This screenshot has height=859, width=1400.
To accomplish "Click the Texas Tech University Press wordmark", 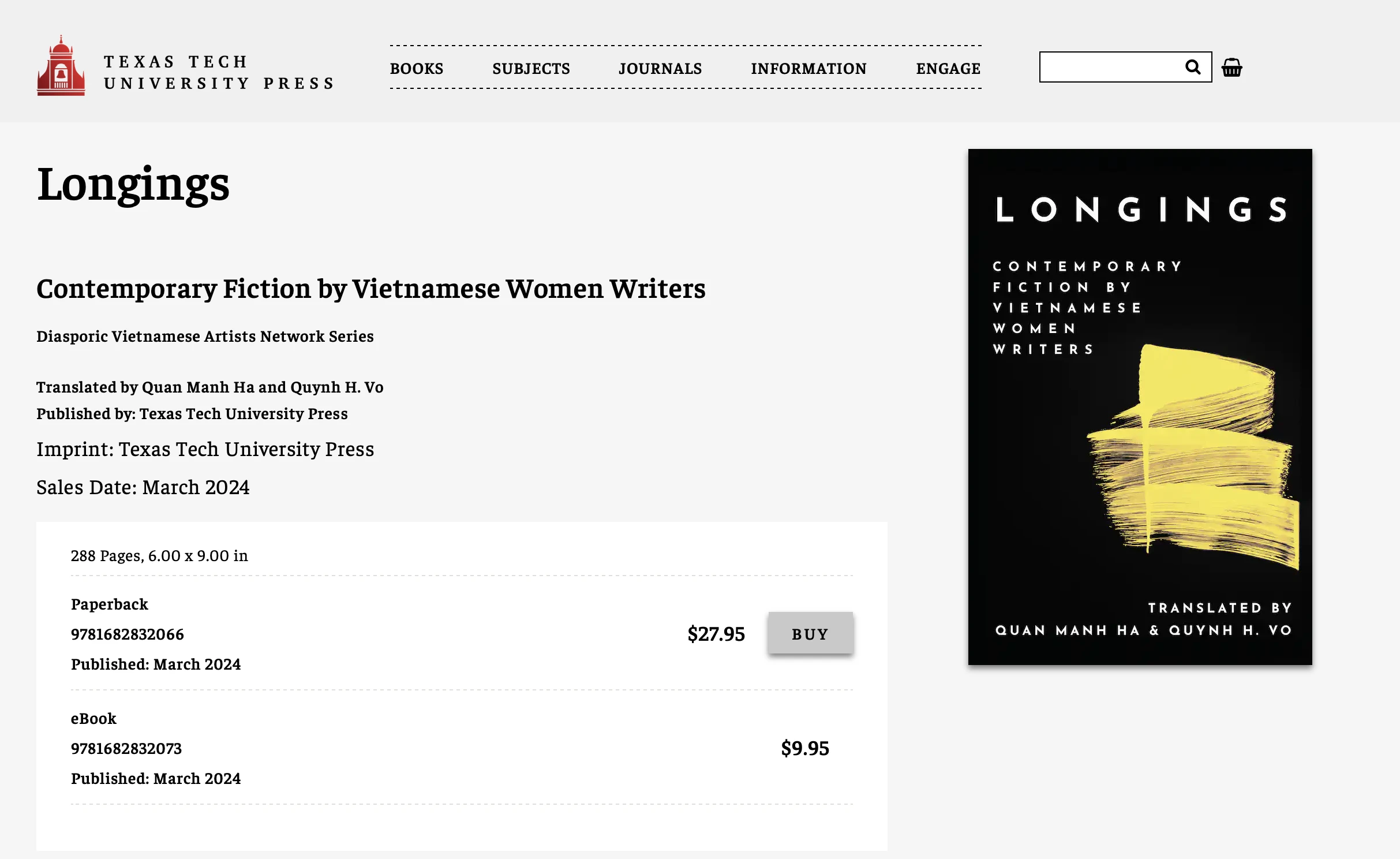I will pyautogui.click(x=219, y=72).
